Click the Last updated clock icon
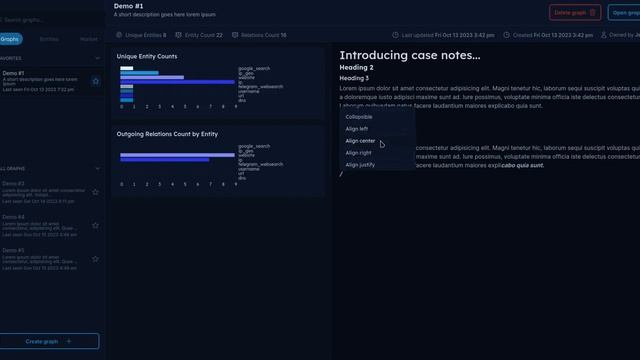Viewport: 640px width, 360px height. [395, 35]
